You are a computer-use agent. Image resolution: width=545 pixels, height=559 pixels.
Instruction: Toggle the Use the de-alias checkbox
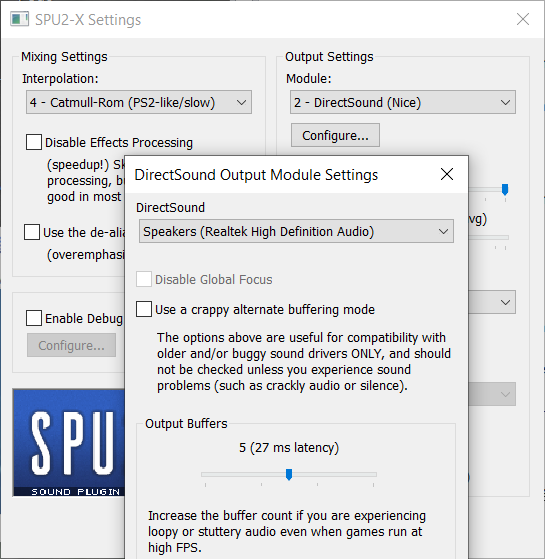(x=32, y=232)
